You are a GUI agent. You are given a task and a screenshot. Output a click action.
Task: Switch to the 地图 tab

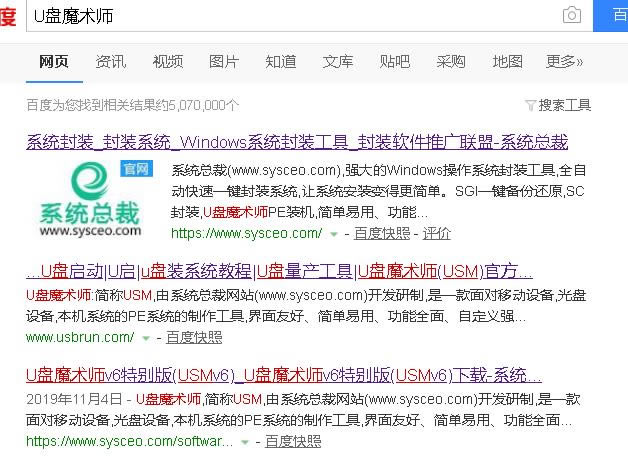click(507, 62)
